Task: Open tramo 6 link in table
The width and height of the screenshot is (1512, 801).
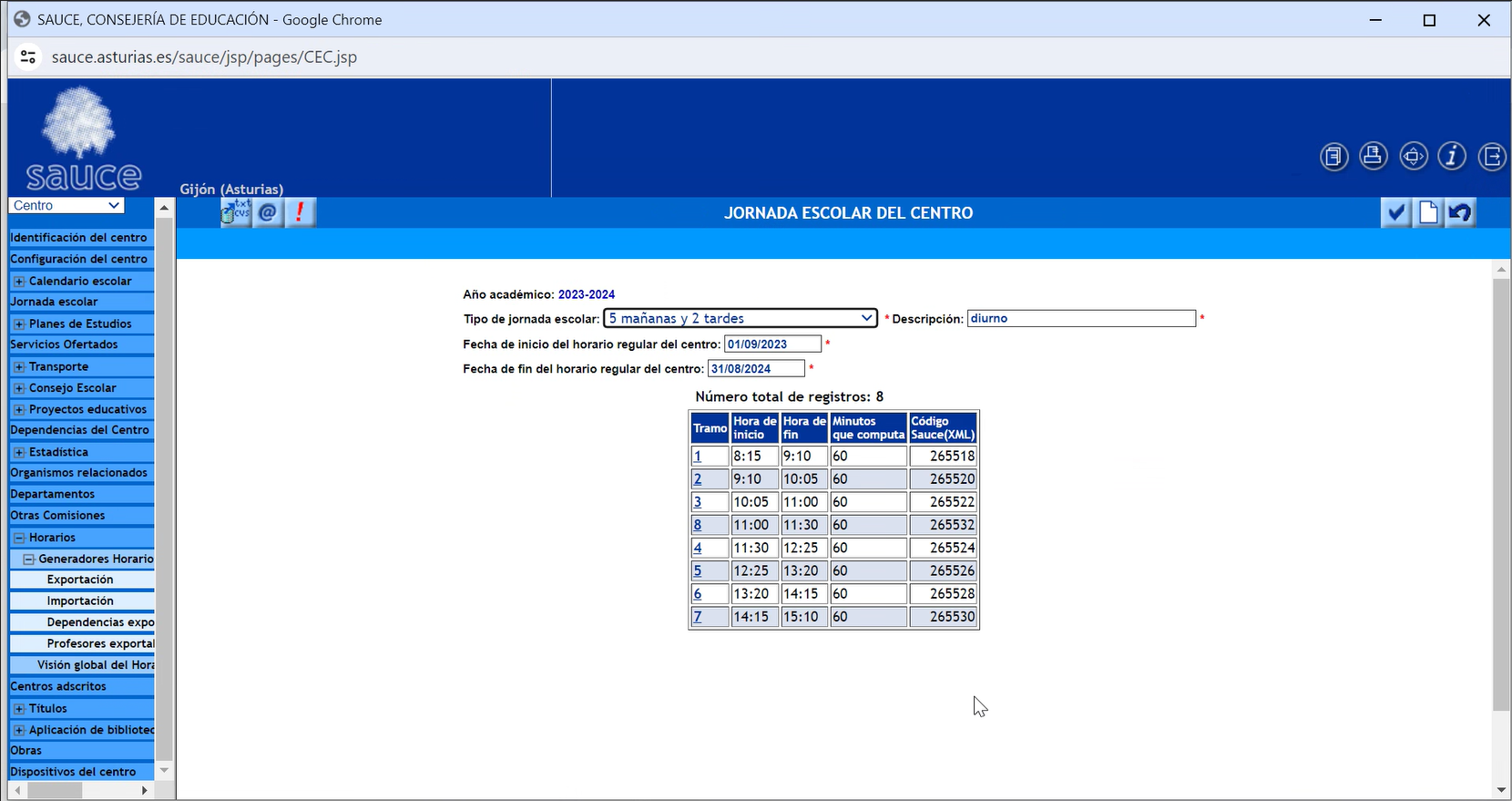Action: 697,594
